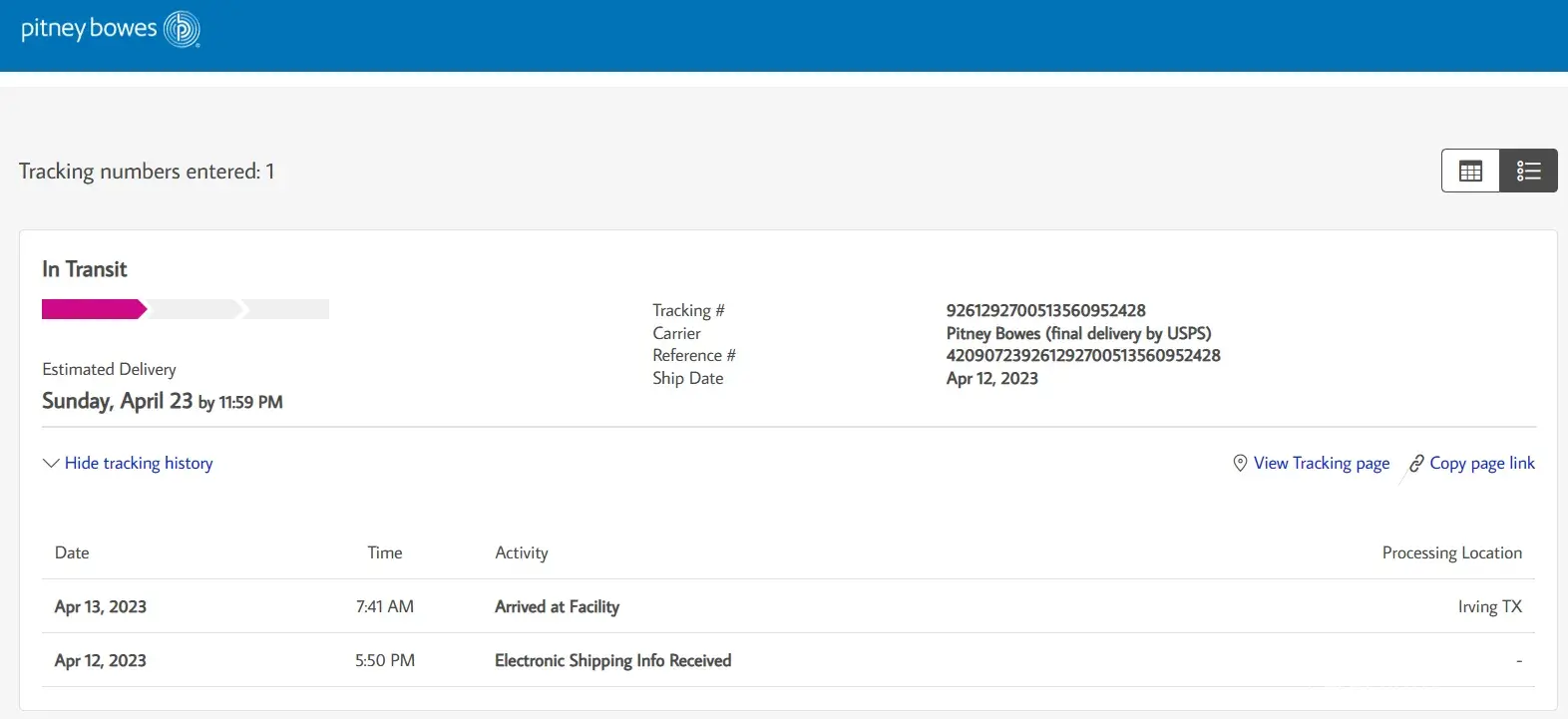This screenshot has height=719, width=1568.
Task: Open the View Tracking page link
Action: click(1321, 464)
